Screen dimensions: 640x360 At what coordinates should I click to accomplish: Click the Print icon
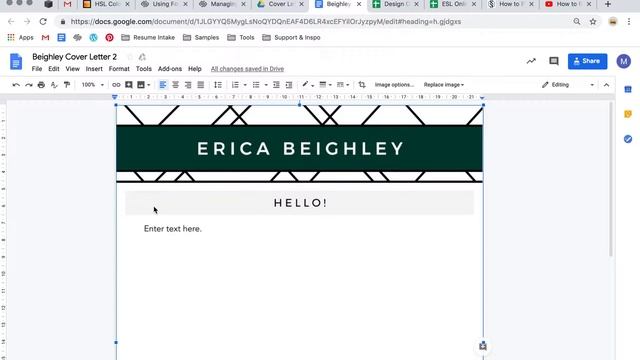tap(41, 85)
